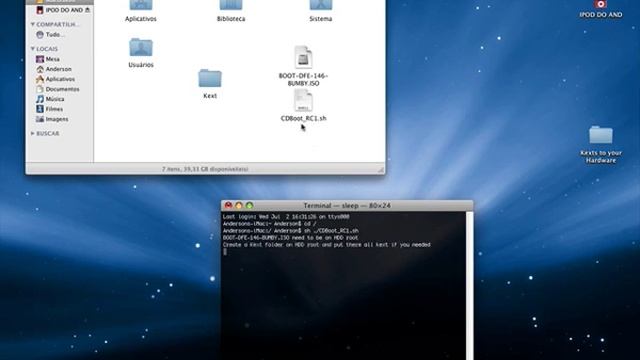Click the Terminal title bar text

[347, 206]
